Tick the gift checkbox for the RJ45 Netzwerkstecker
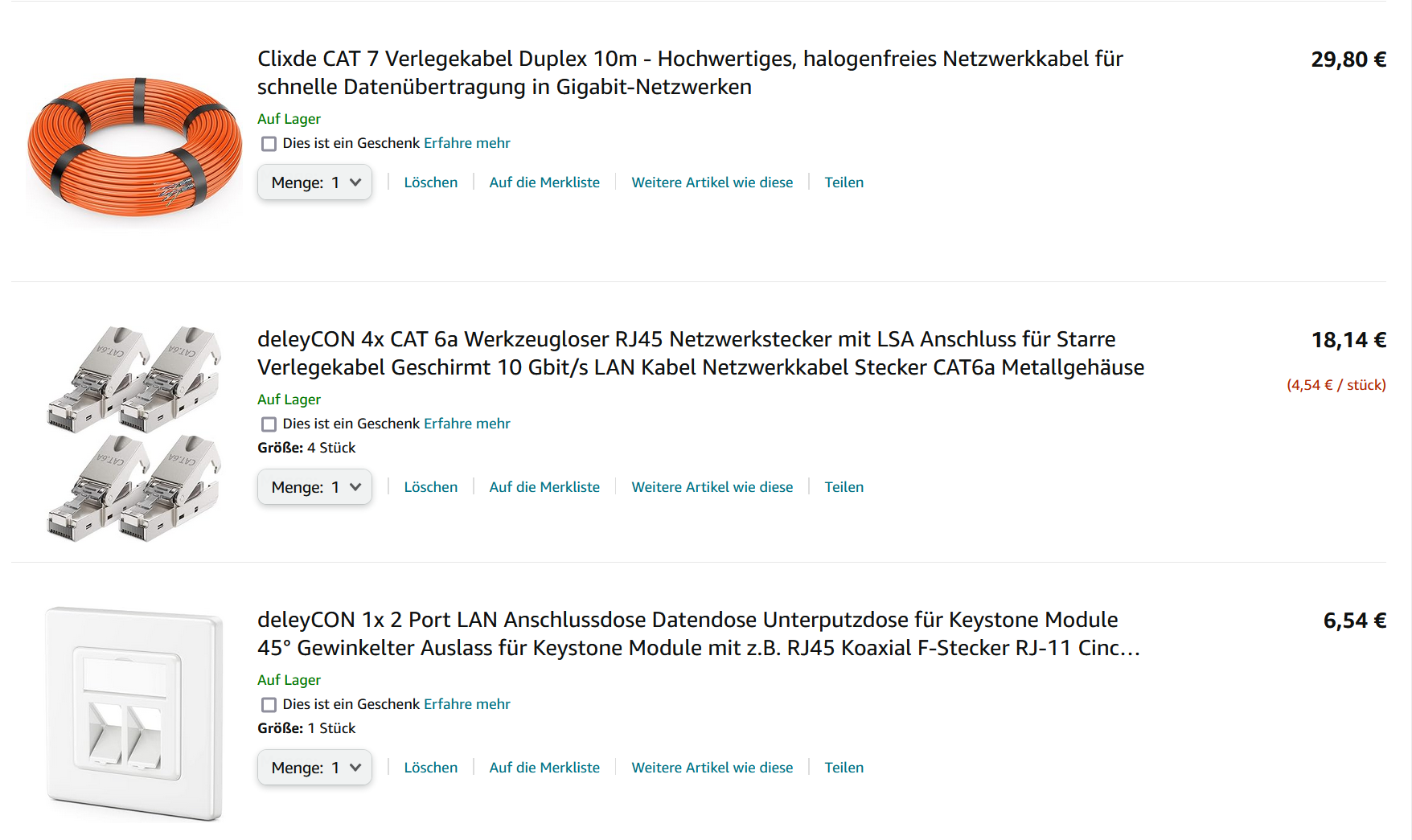Image resolution: width=1412 pixels, height=840 pixels. (x=269, y=424)
